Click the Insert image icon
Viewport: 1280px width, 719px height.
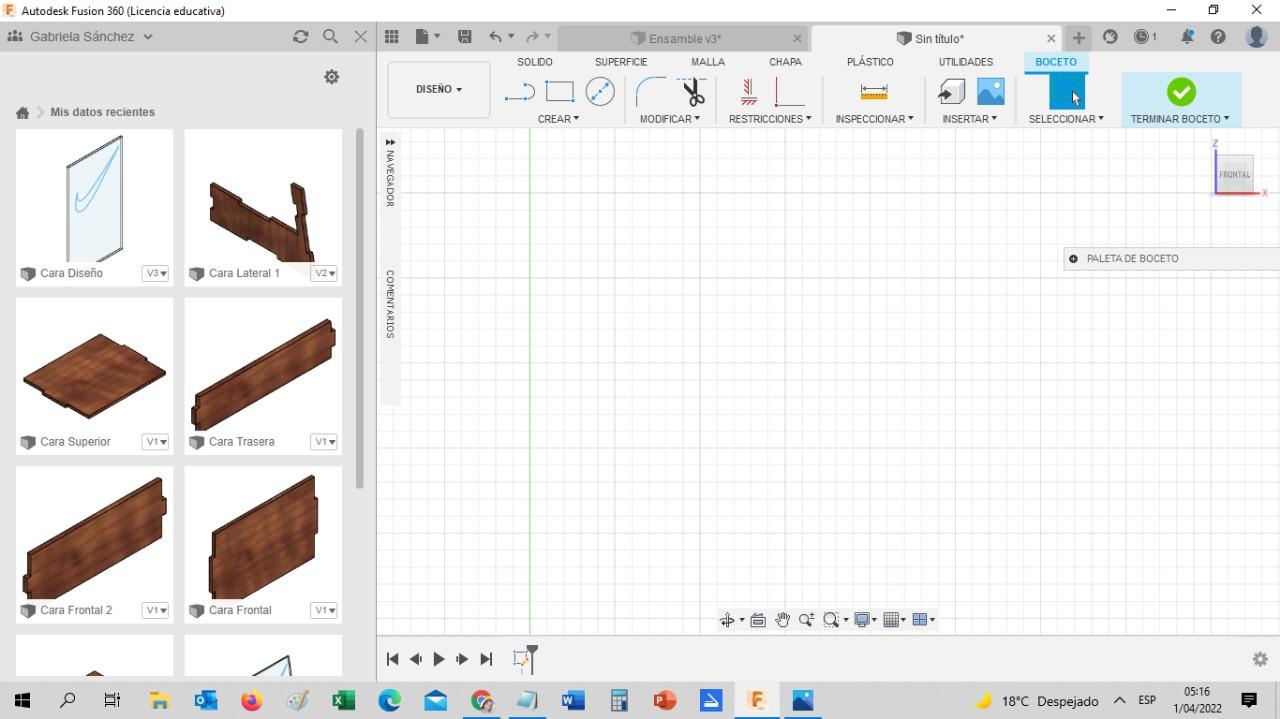pyautogui.click(x=990, y=92)
